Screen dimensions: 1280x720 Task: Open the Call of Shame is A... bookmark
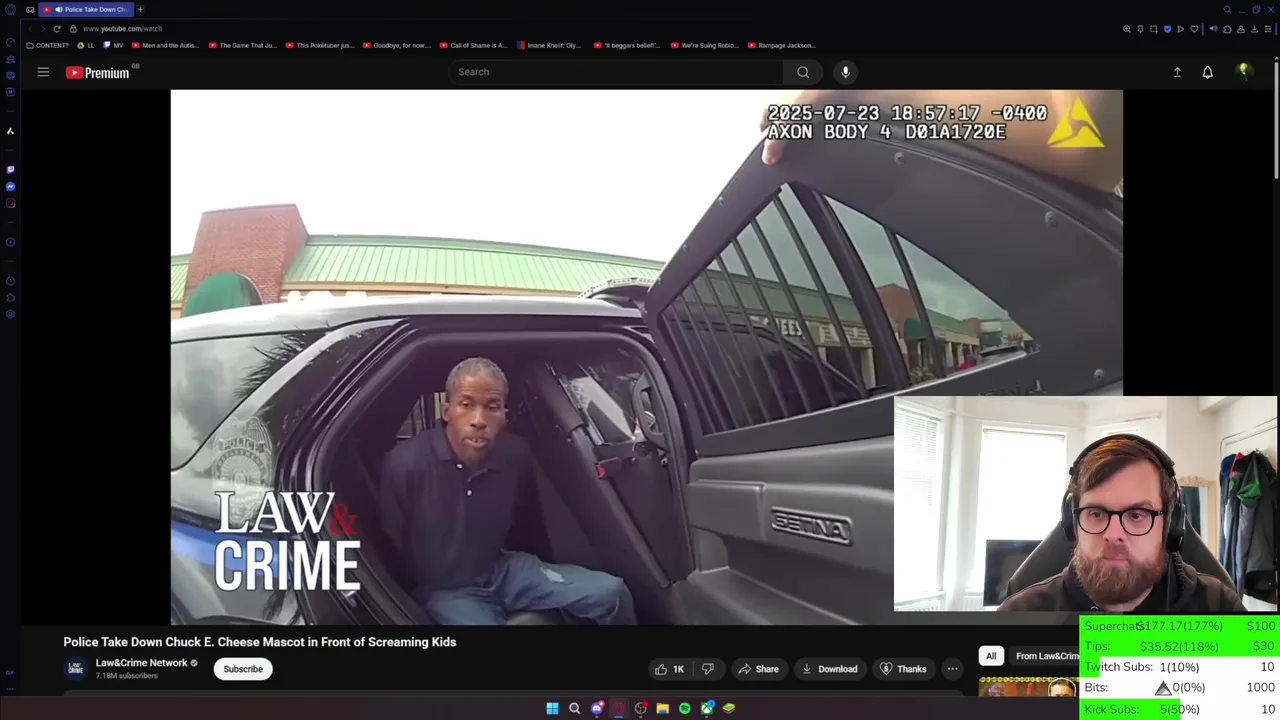(x=473, y=45)
